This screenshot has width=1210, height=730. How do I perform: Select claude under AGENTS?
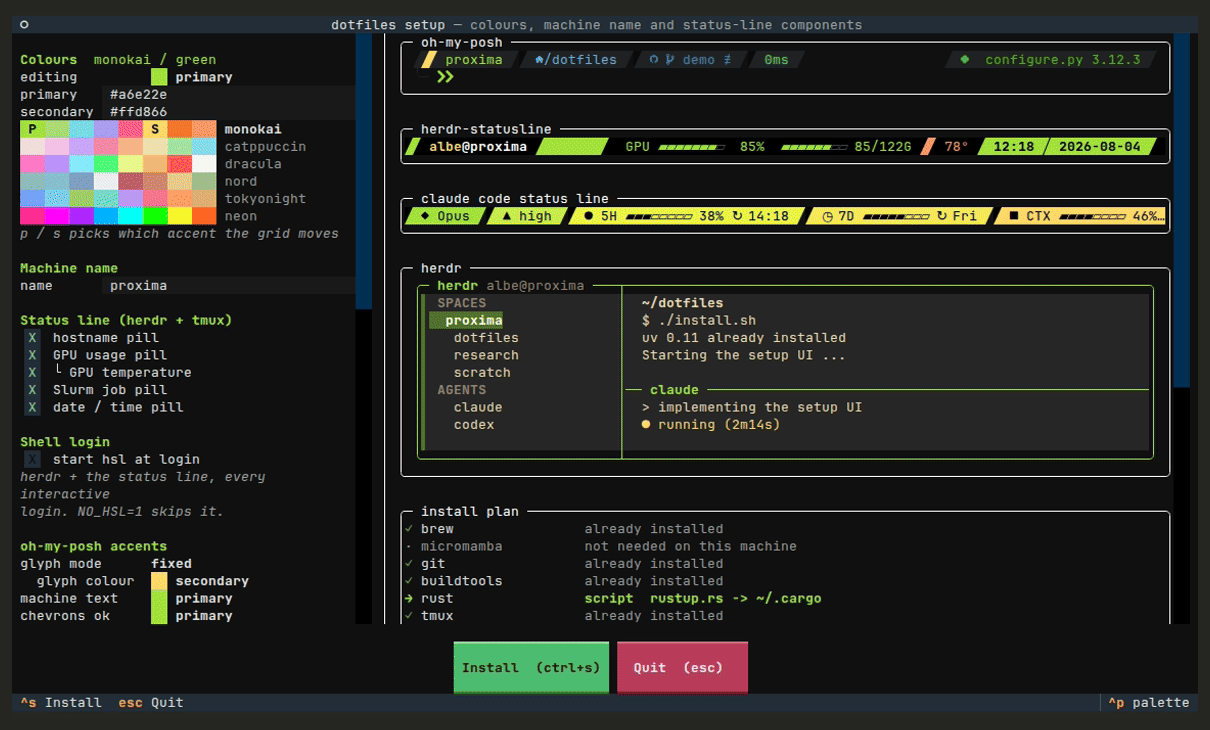tap(478, 407)
